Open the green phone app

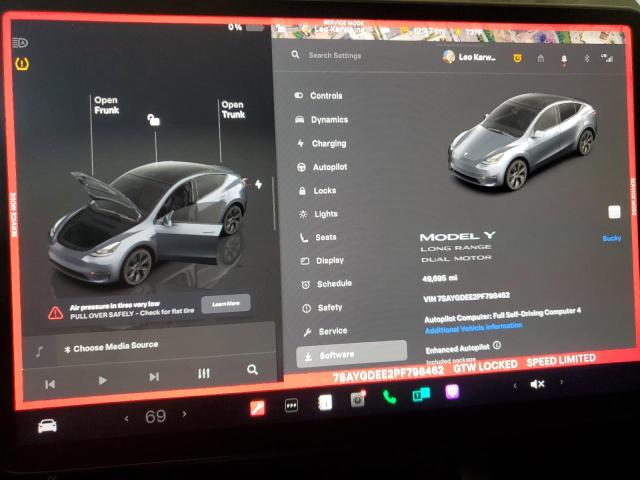pos(389,397)
